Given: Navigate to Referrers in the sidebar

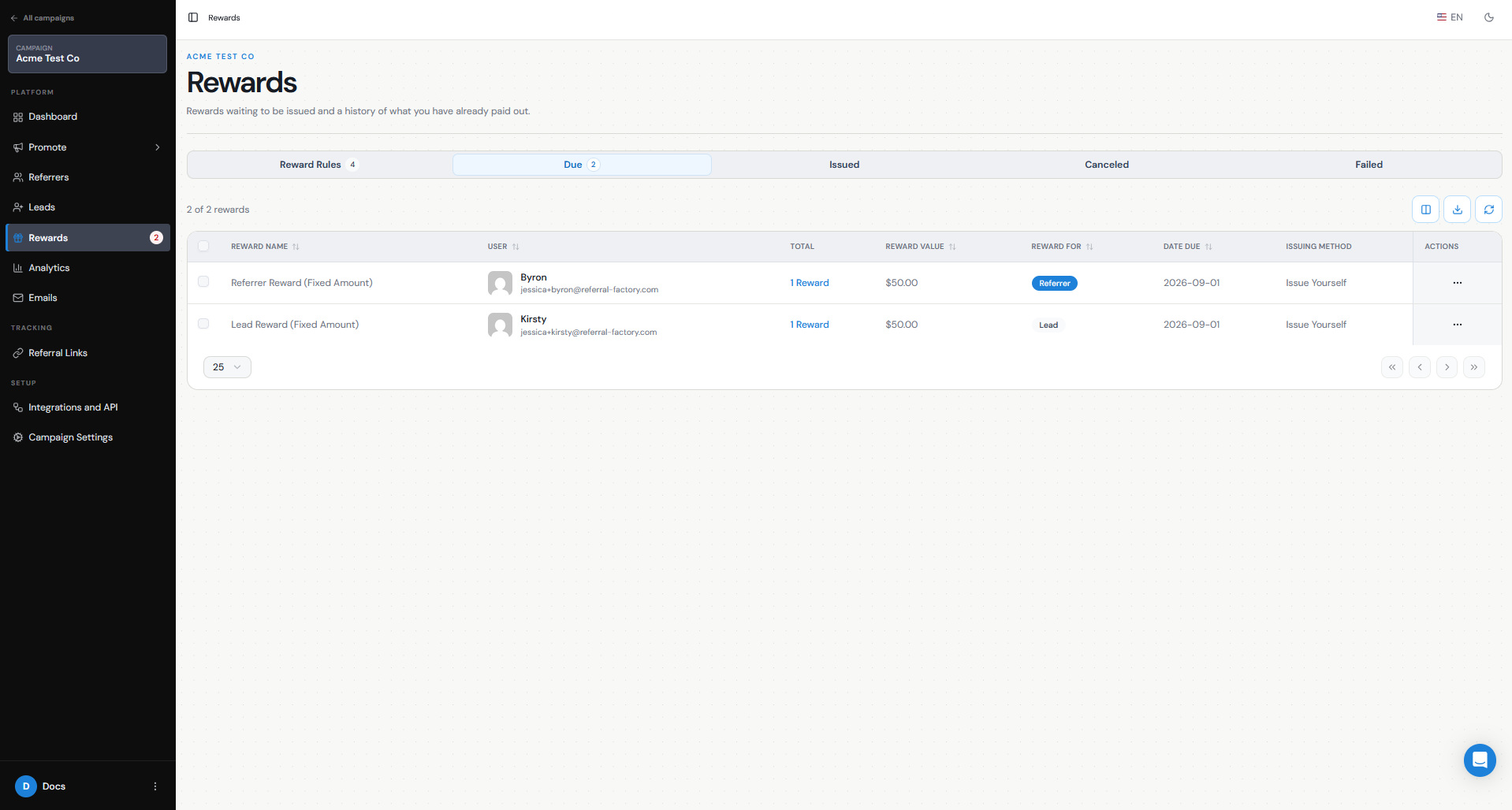Looking at the screenshot, I should pos(88,177).
